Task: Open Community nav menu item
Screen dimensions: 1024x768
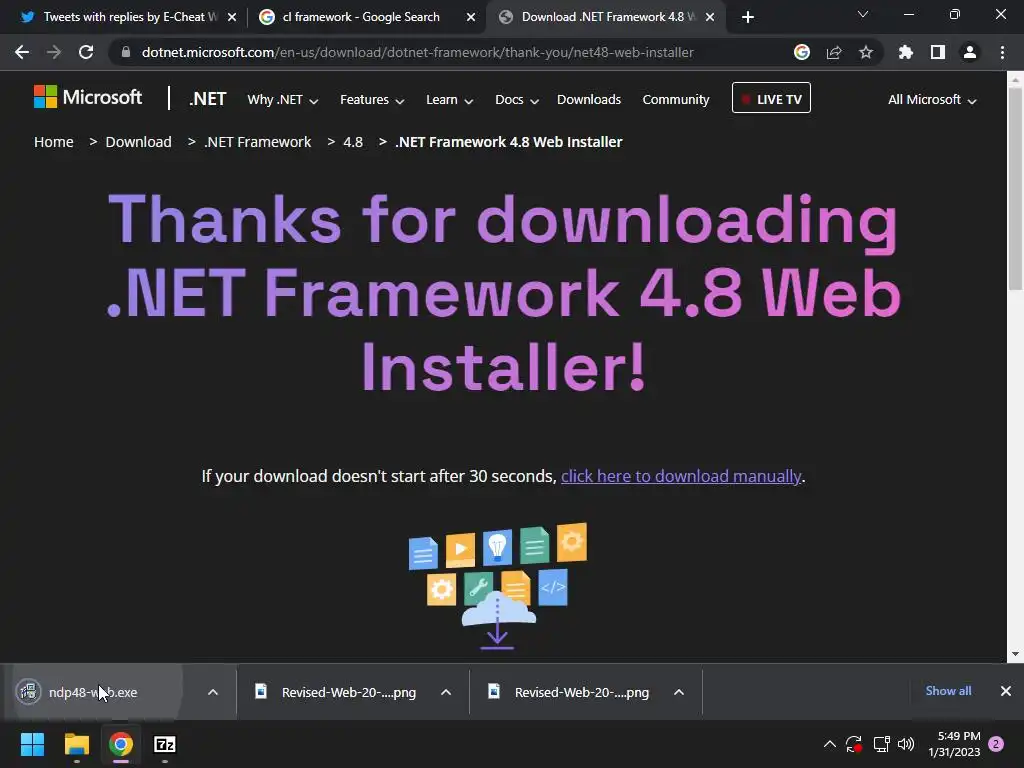Action: coord(676,100)
